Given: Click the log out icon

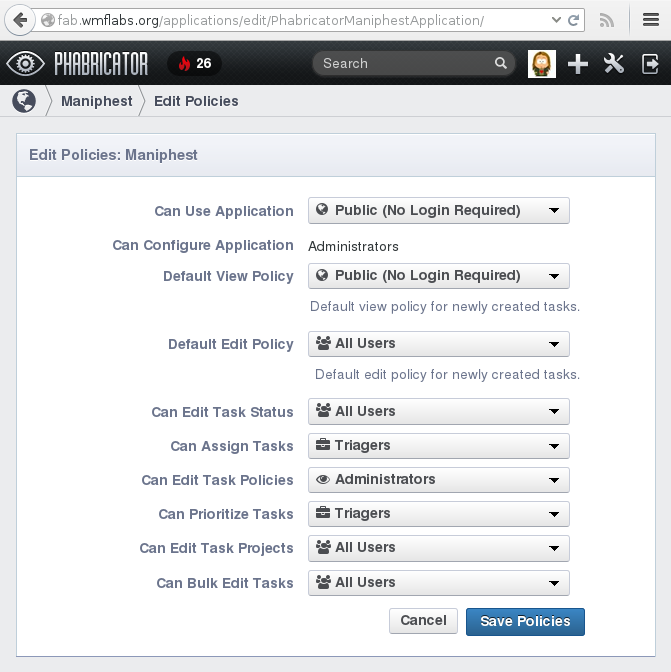Looking at the screenshot, I should click(650, 64).
